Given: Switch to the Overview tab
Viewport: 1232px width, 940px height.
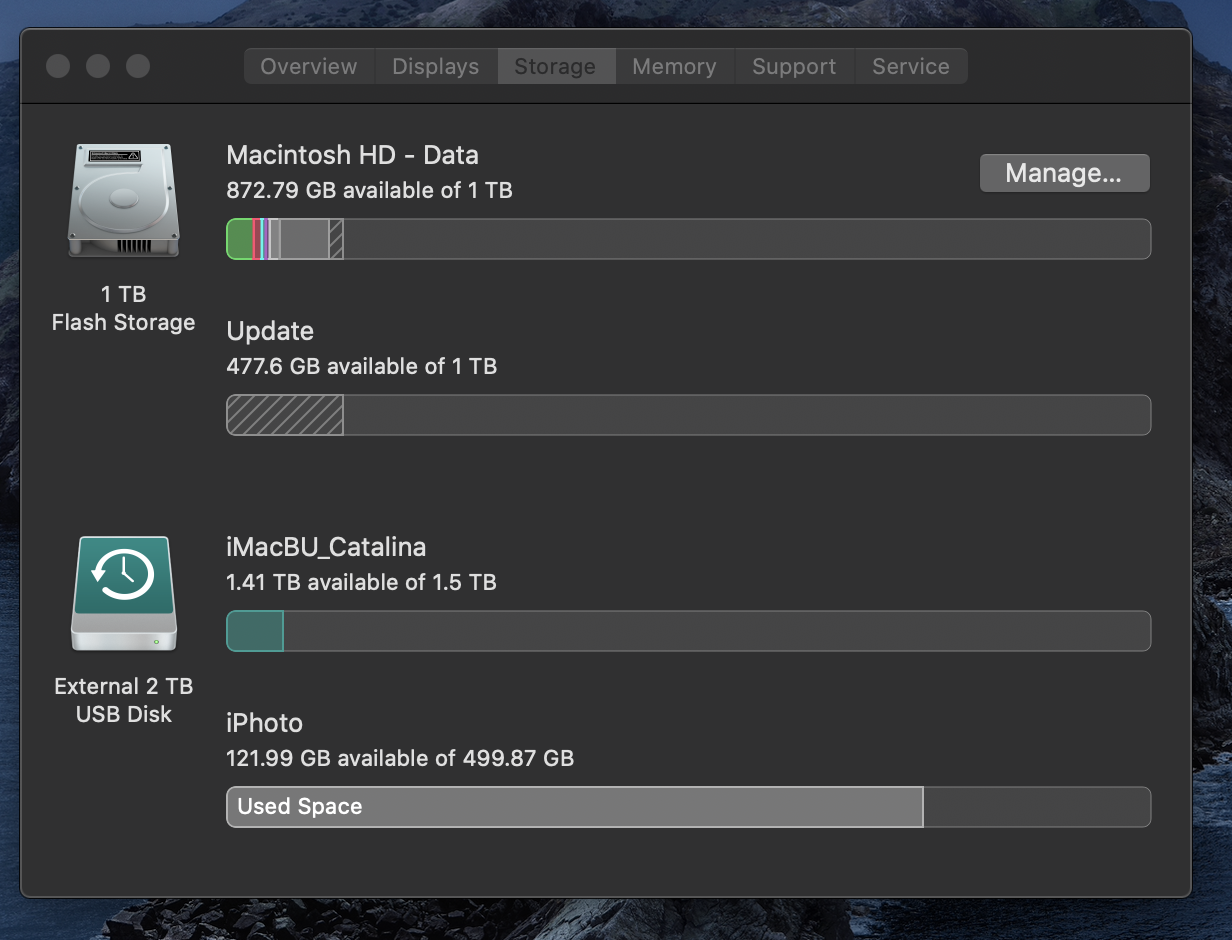Looking at the screenshot, I should (x=309, y=66).
